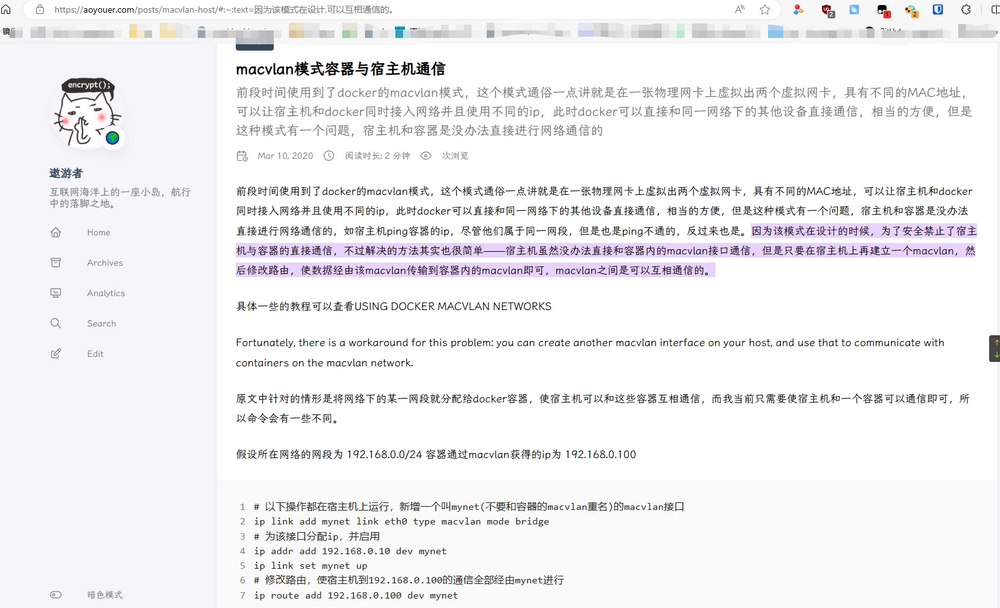The height and width of the screenshot is (608, 1000).
Task: Click the 次浏览 view count text
Action: tap(455, 156)
